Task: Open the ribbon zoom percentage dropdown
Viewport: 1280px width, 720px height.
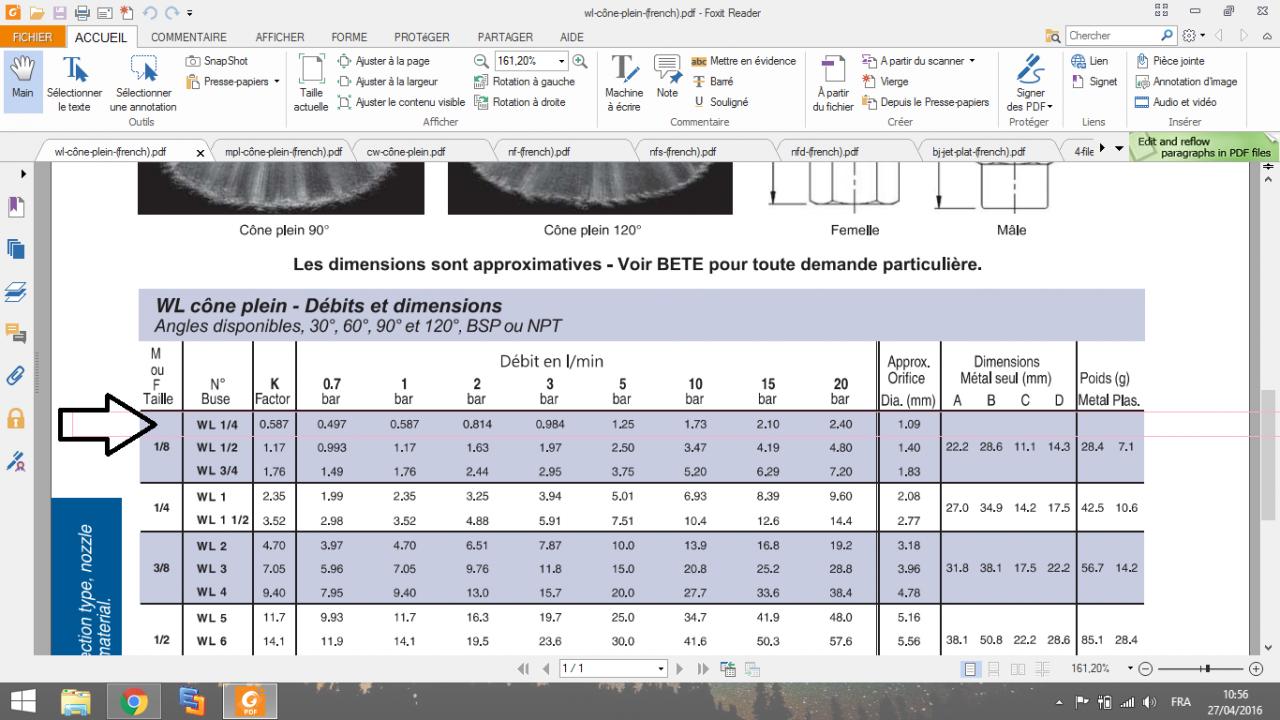Action: coord(562,61)
